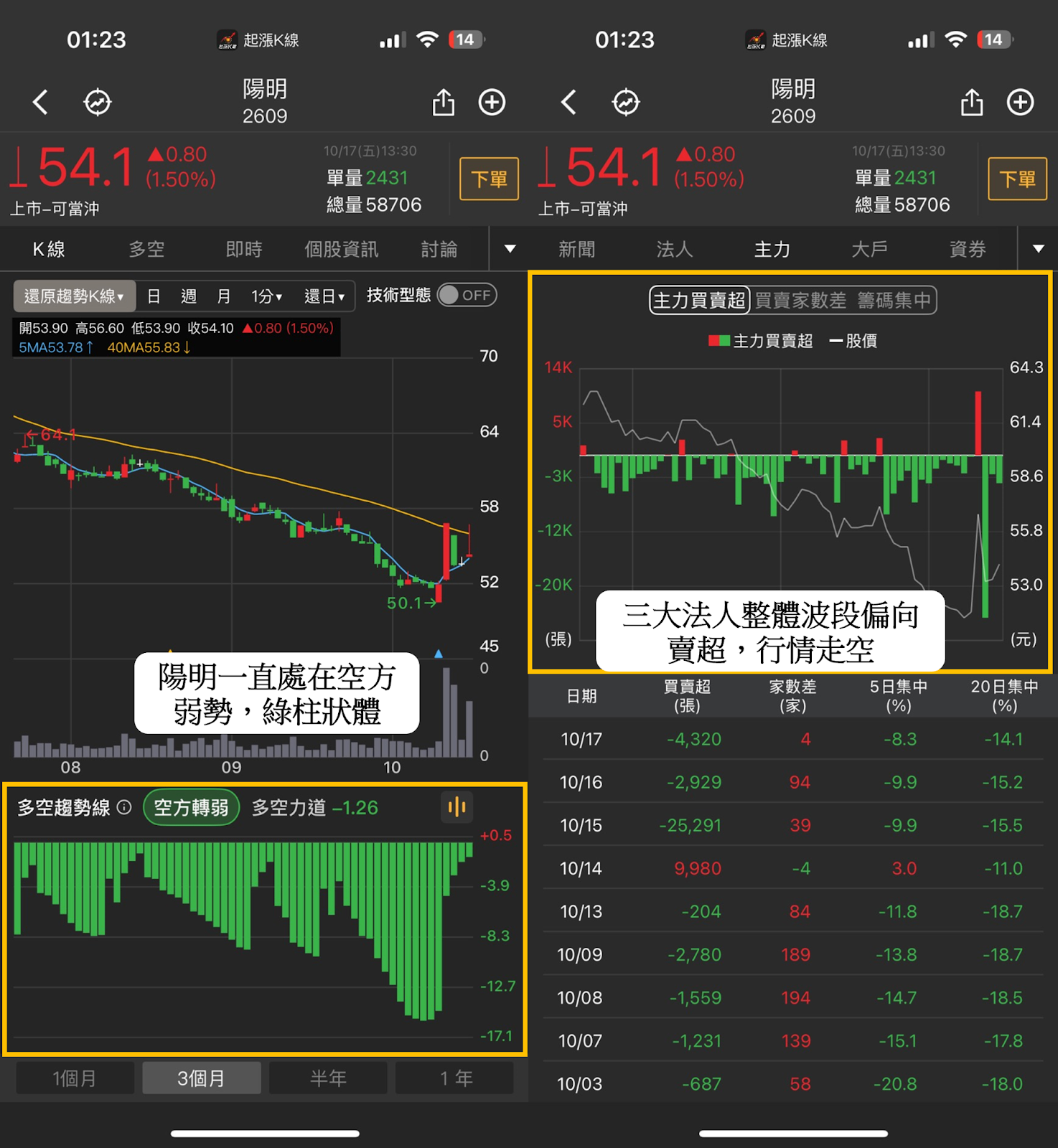Tap the 買賣超(張) column header
This screenshot has width=1058, height=1148.
(x=687, y=696)
